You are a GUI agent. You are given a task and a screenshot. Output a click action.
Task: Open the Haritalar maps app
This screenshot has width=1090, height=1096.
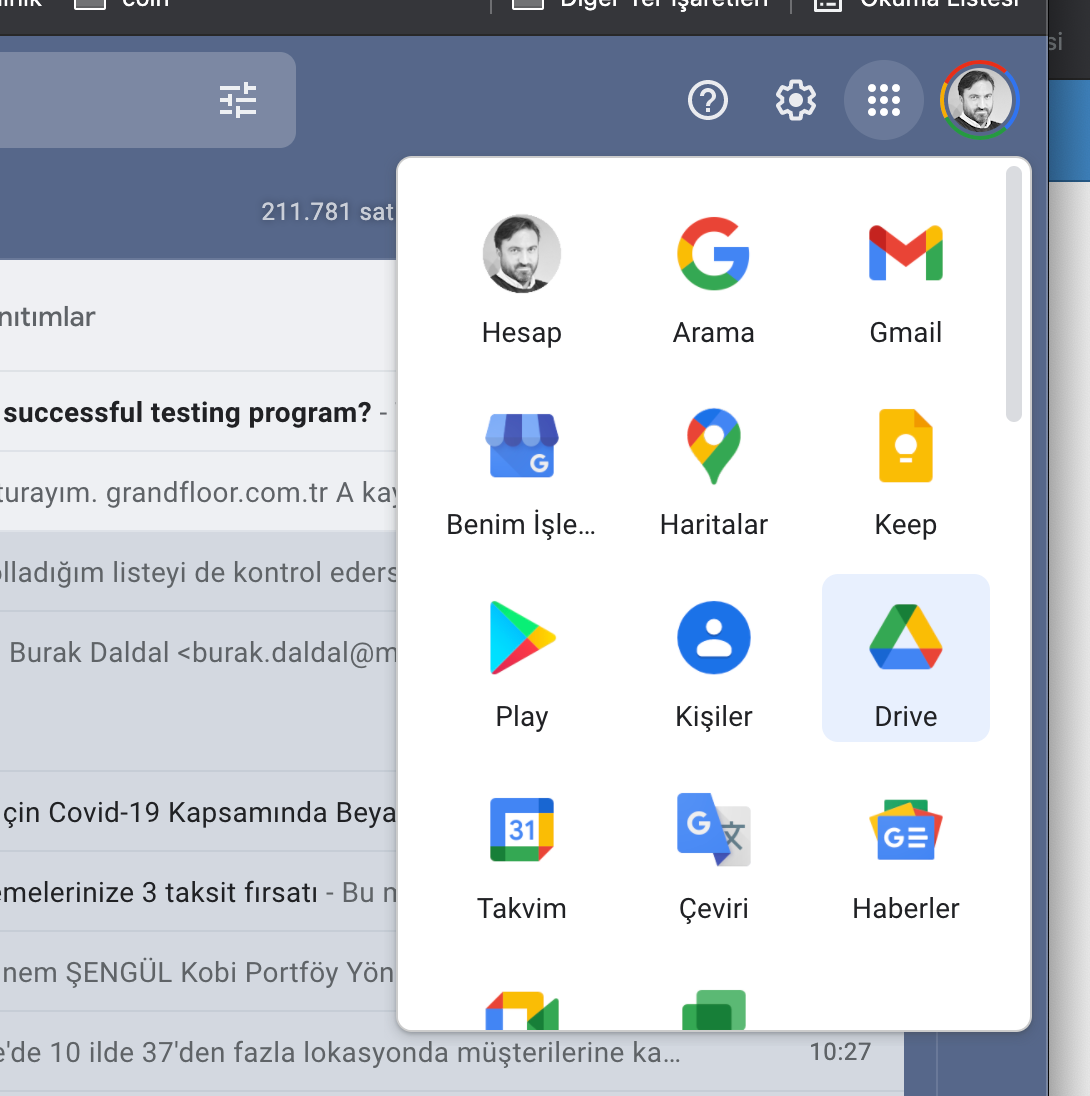click(x=713, y=472)
